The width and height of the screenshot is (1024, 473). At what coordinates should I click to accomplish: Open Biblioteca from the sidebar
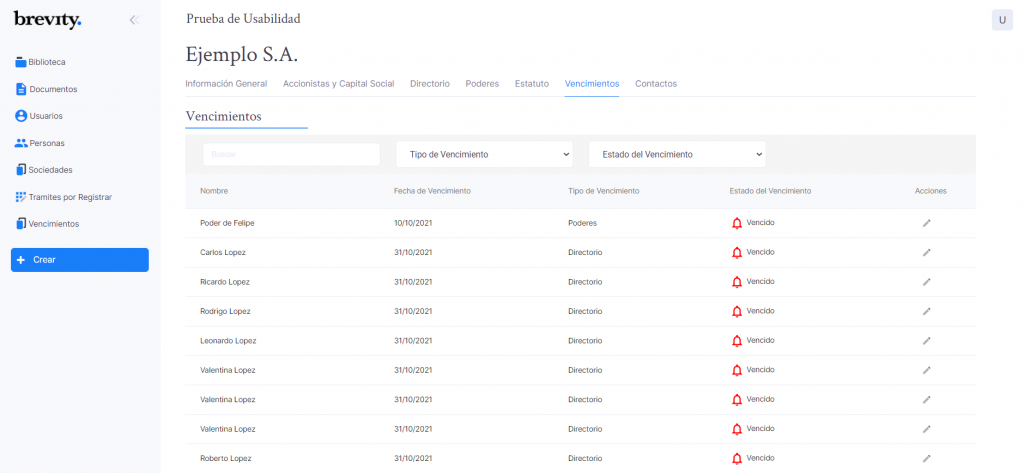(40, 62)
